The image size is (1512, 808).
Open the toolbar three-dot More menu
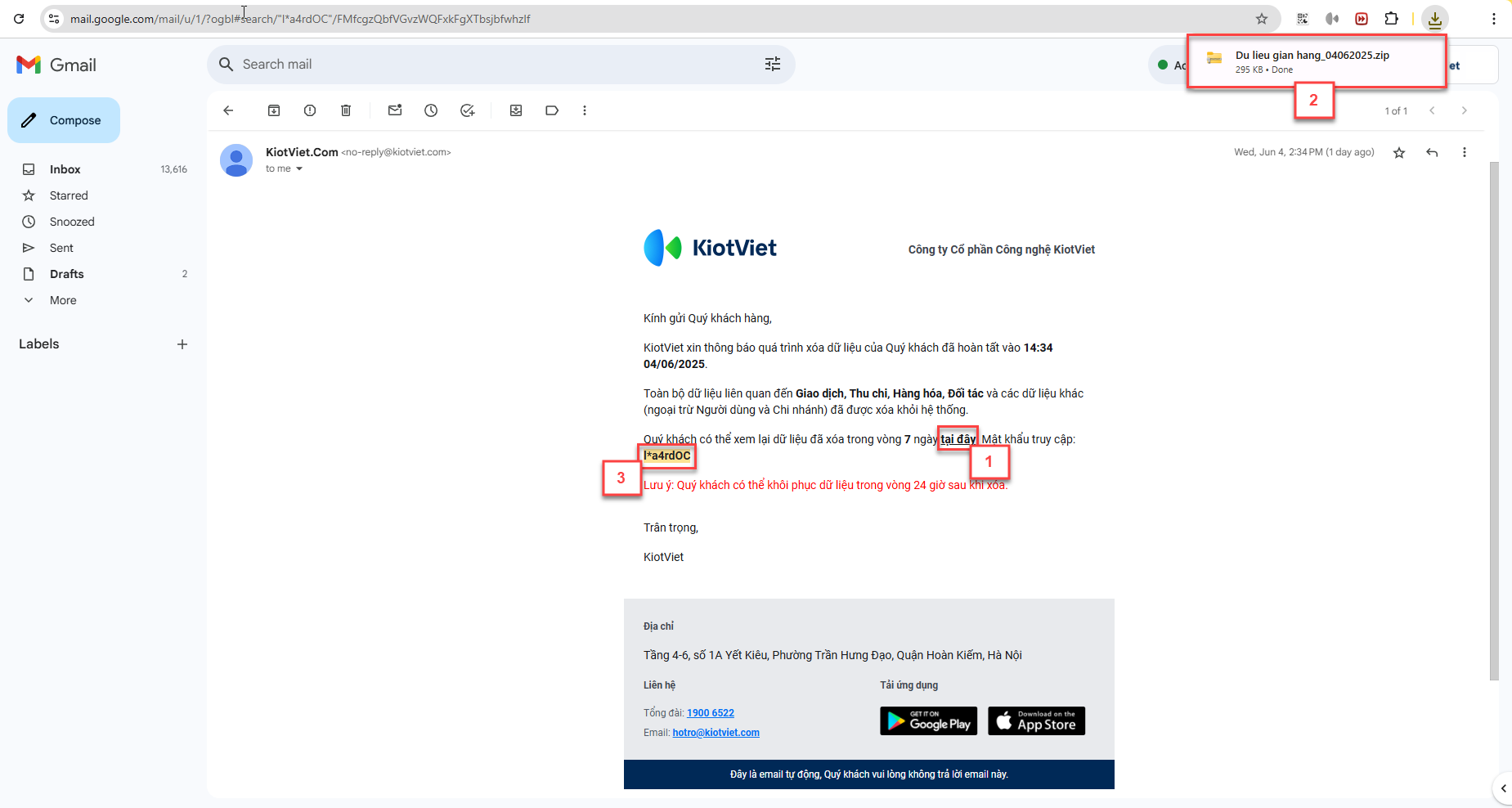(585, 110)
